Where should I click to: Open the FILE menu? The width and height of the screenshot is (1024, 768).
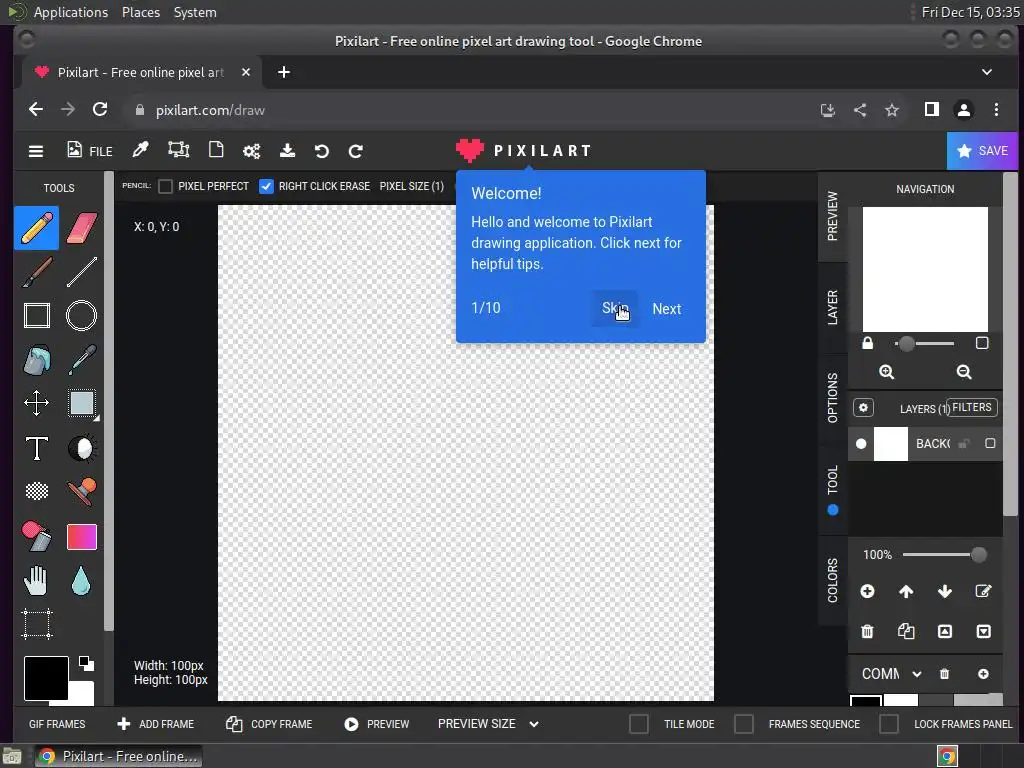pyautogui.click(x=89, y=151)
